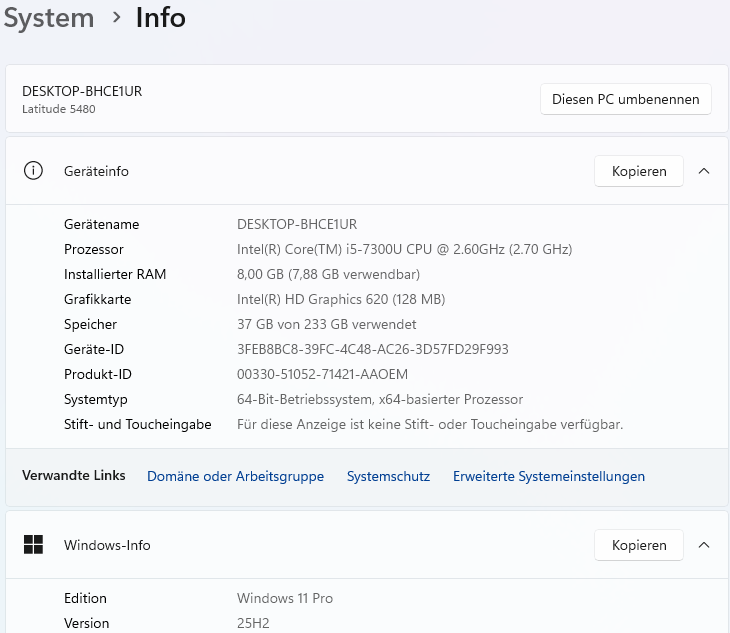Screen dimensions: 730x633
Task: Select the version value 25H2
Action: (253, 623)
